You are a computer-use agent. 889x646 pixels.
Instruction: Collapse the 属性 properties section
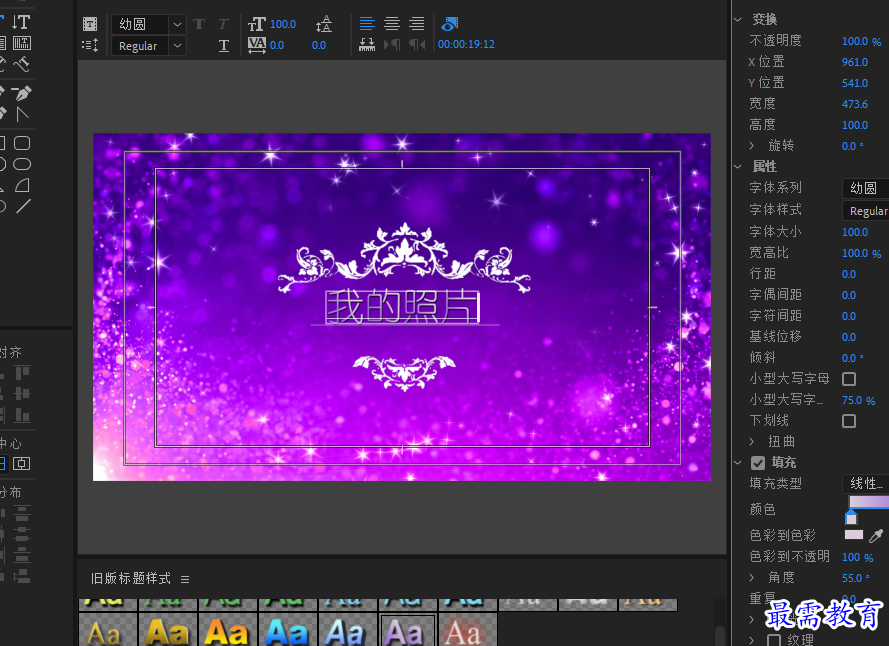pyautogui.click(x=738, y=167)
